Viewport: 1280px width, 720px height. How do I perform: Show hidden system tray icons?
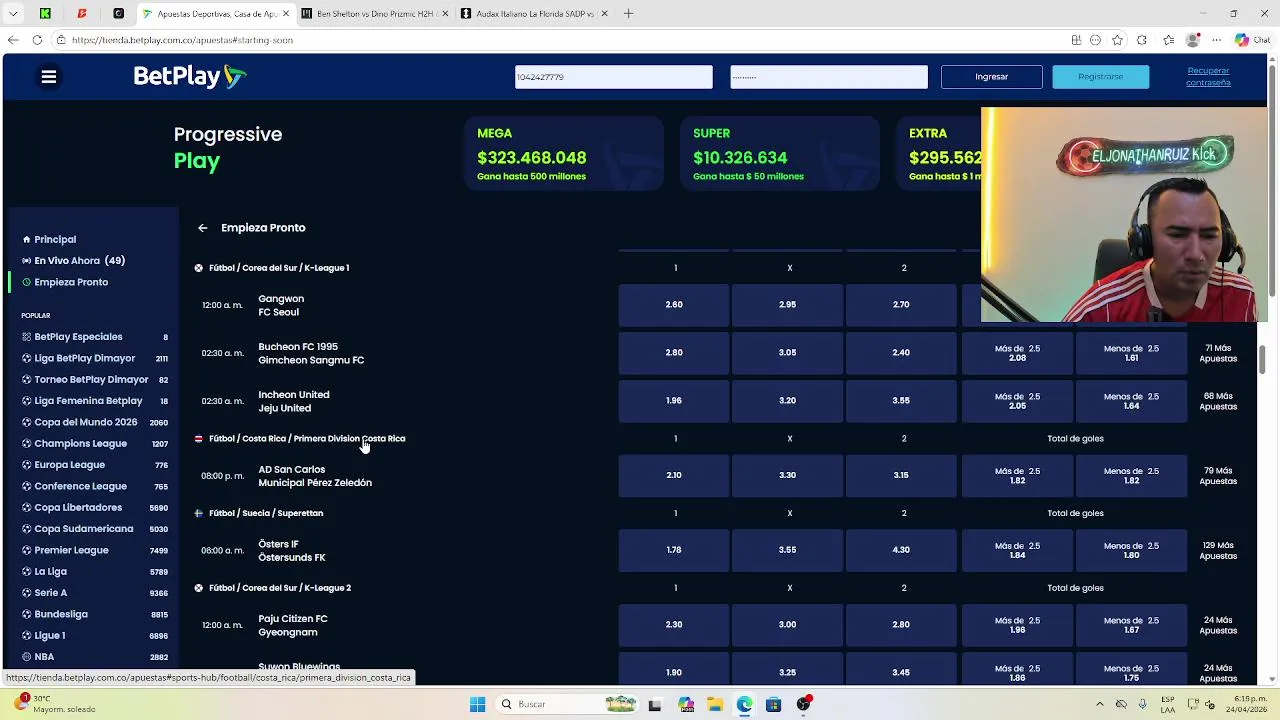pos(1100,704)
